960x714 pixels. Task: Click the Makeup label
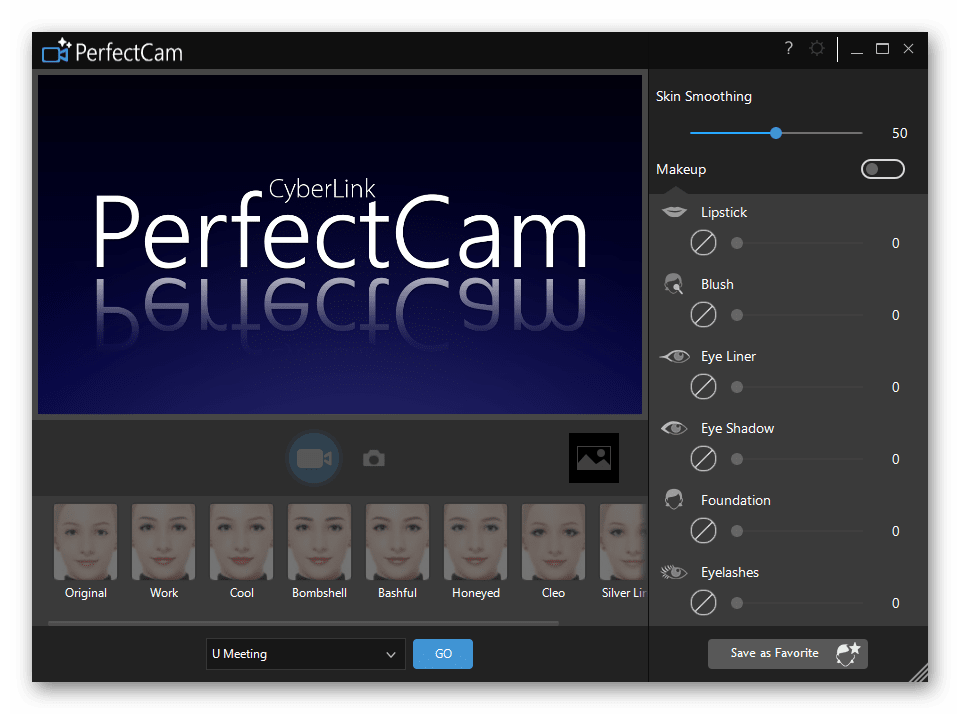(681, 169)
